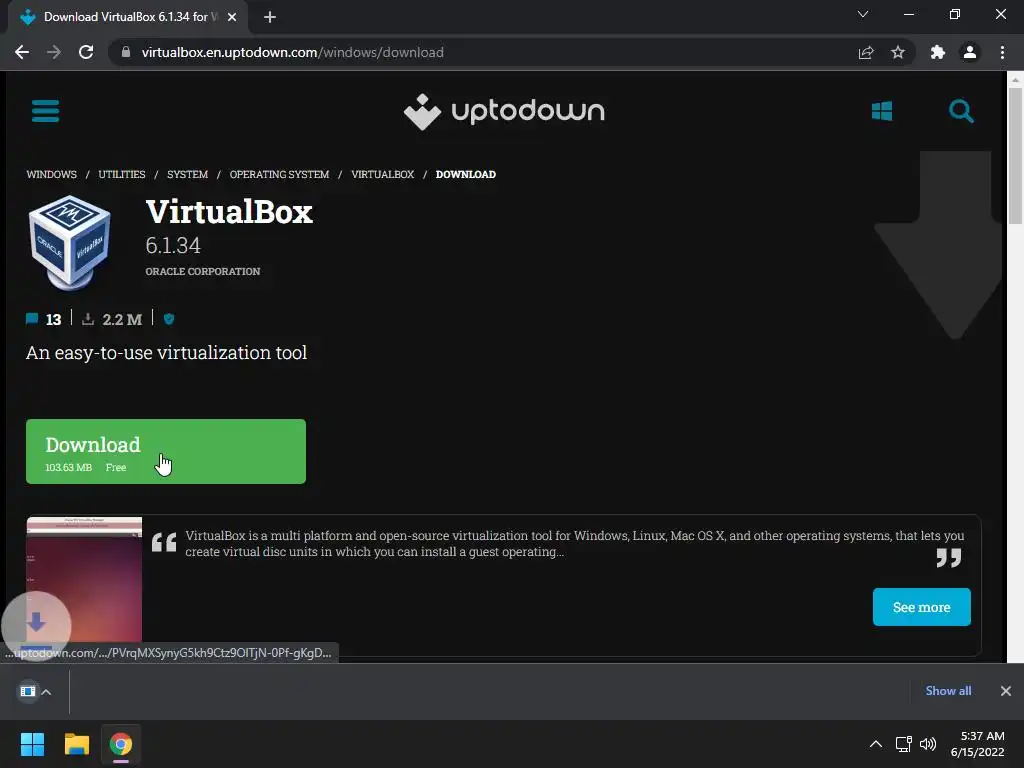Click the blue security shield badge
The width and height of the screenshot is (1024, 768).
click(169, 319)
